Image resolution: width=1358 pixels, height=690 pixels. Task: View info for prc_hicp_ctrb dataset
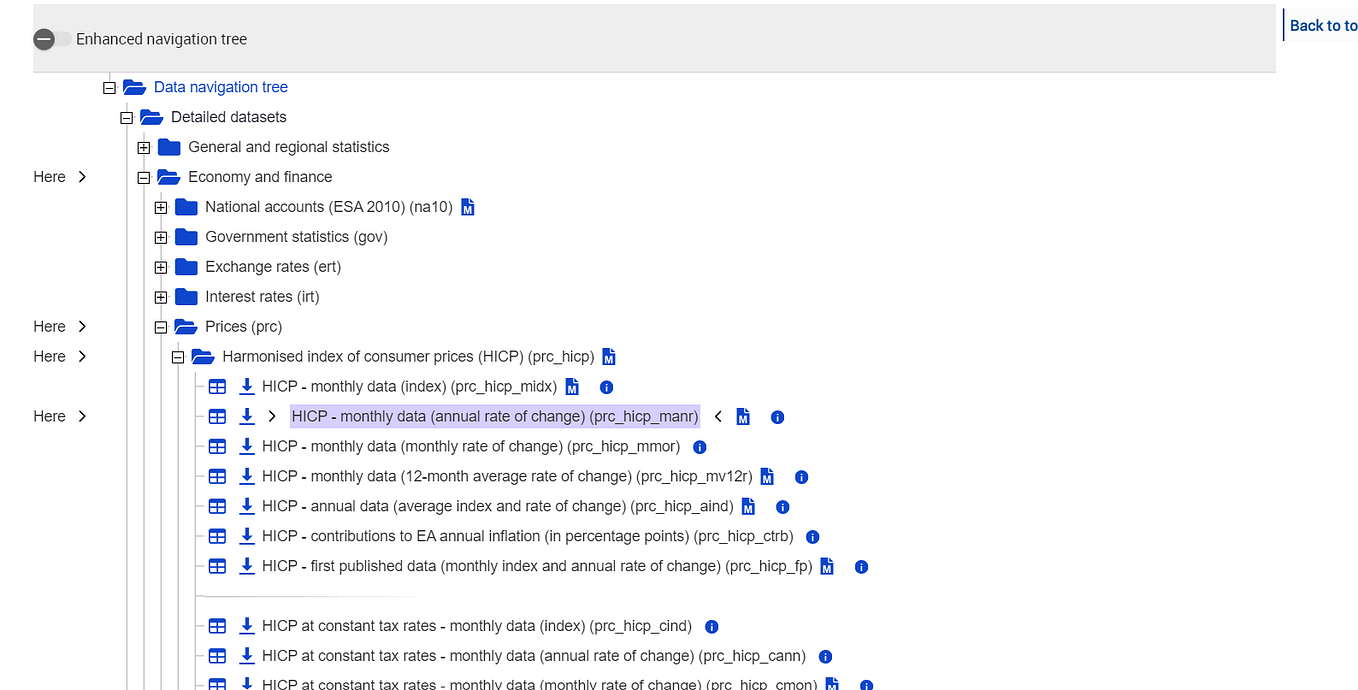(x=812, y=536)
